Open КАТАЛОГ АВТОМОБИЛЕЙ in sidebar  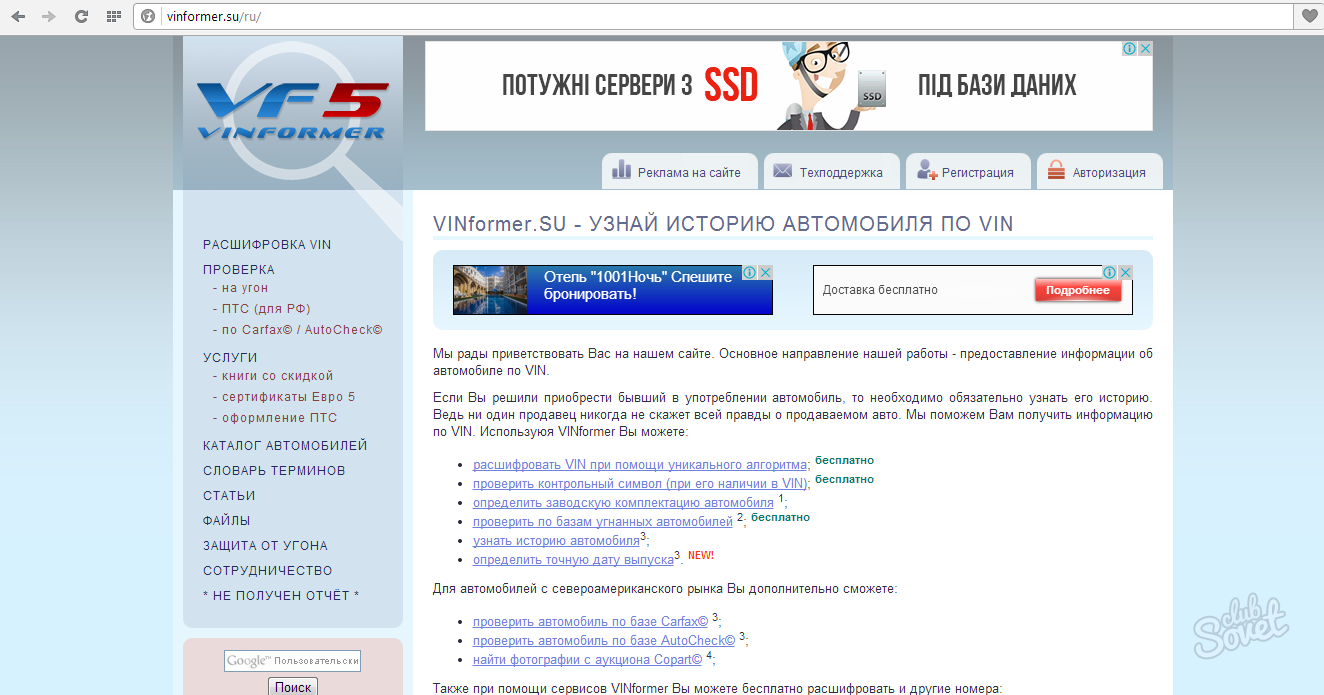coord(285,446)
